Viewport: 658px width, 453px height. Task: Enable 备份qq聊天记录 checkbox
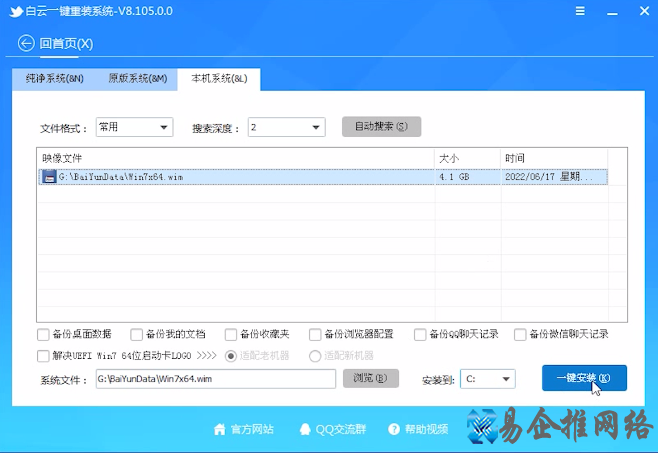point(420,335)
